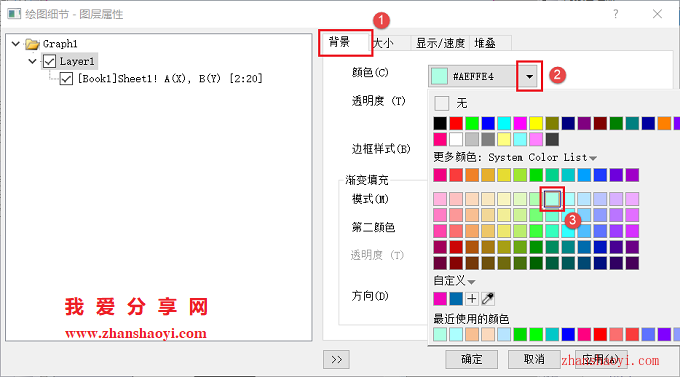The image size is (680, 377).
Task: Click the Graph1 folder icon
Action: pyautogui.click(x=32, y=44)
